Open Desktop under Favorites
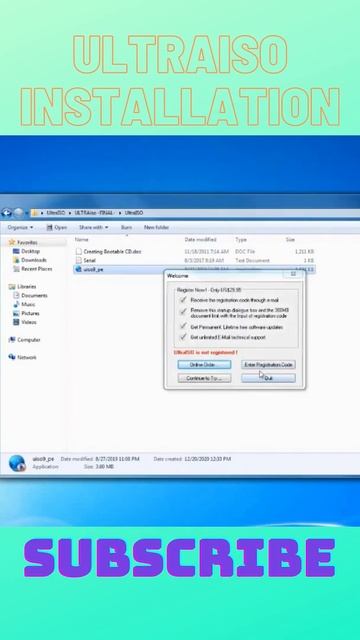This screenshot has height=640, width=360. point(30,251)
